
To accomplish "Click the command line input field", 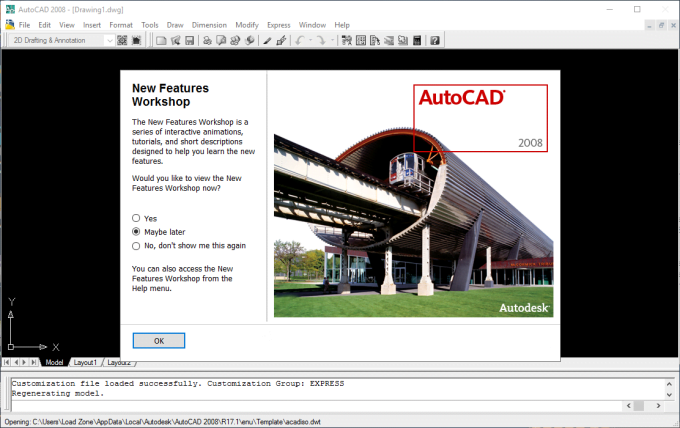I will [x=317, y=406].
